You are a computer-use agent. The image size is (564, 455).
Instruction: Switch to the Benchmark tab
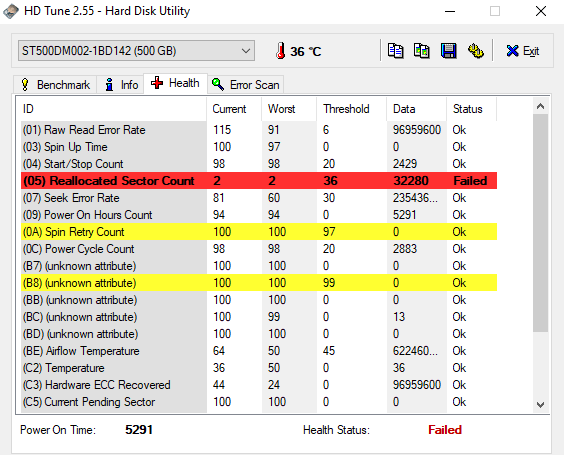click(x=55, y=85)
